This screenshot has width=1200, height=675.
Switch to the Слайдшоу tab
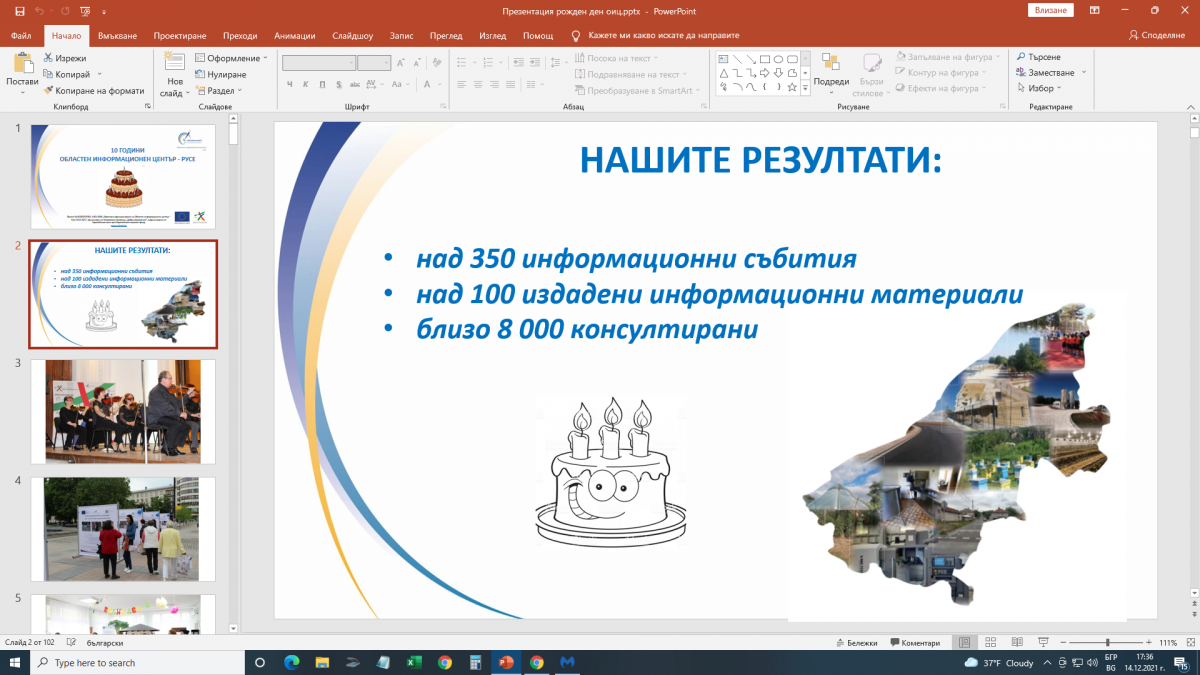[350, 35]
